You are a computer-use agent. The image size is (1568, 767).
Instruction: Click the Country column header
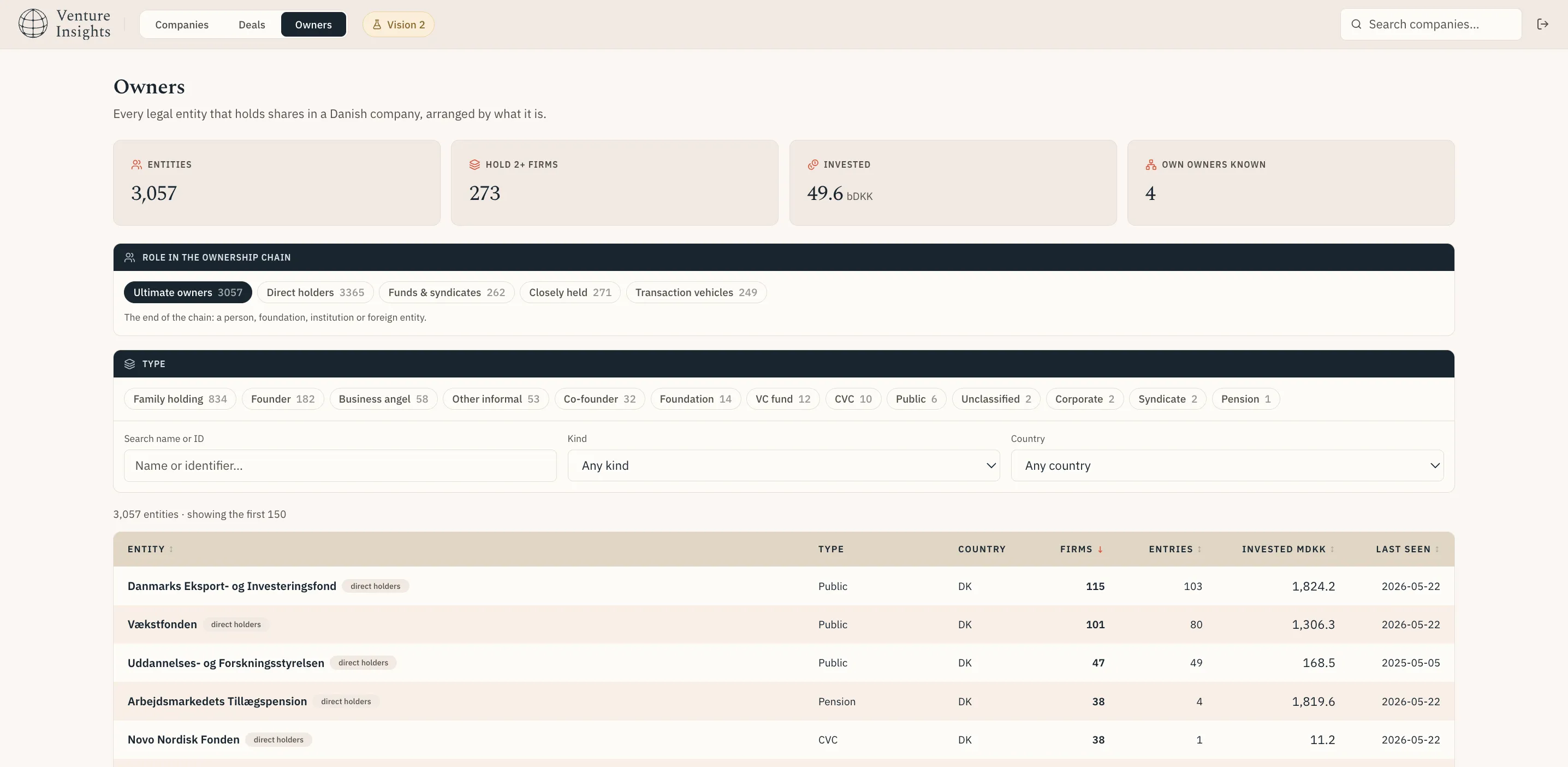click(981, 550)
